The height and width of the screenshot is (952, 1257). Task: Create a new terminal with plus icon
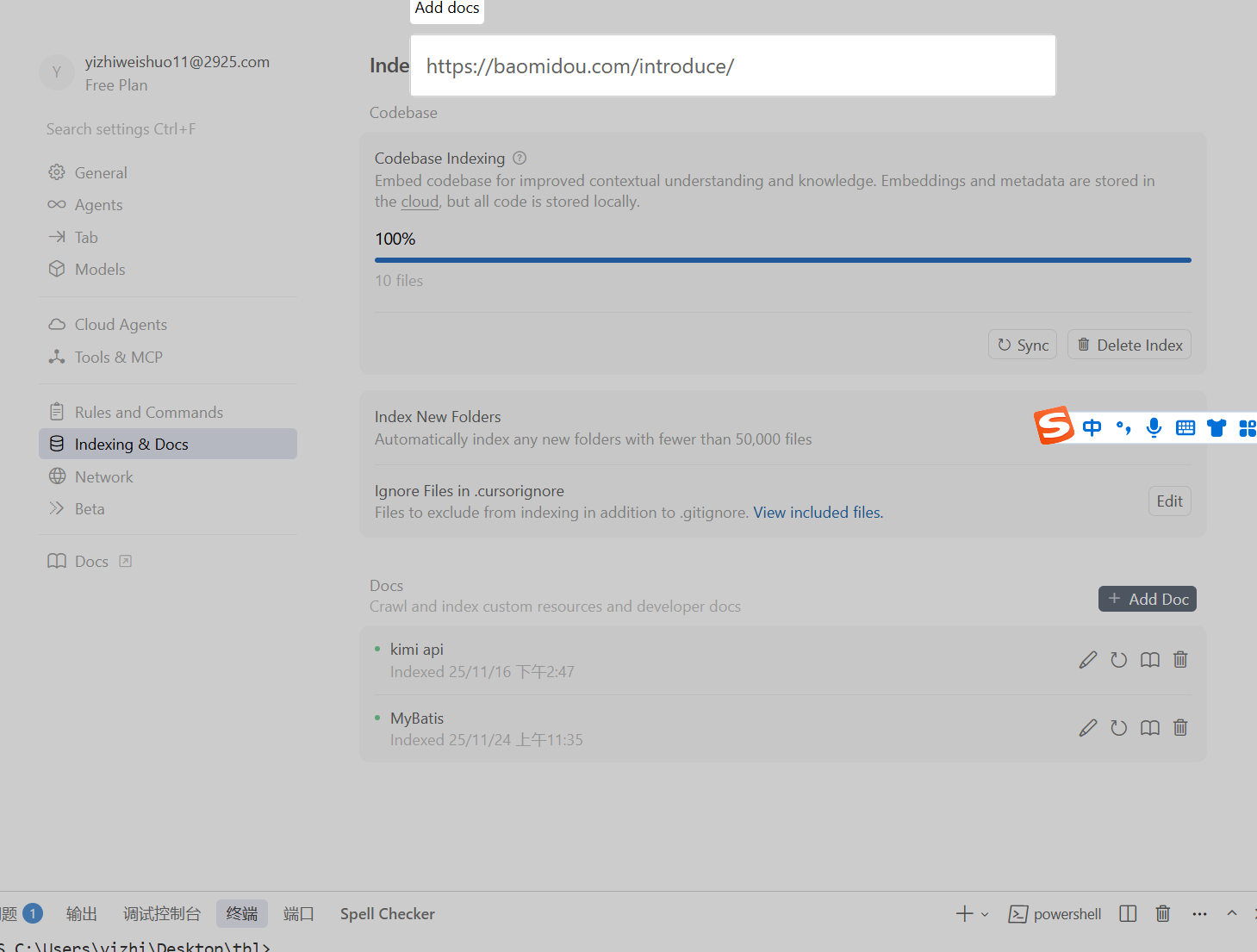click(x=964, y=914)
